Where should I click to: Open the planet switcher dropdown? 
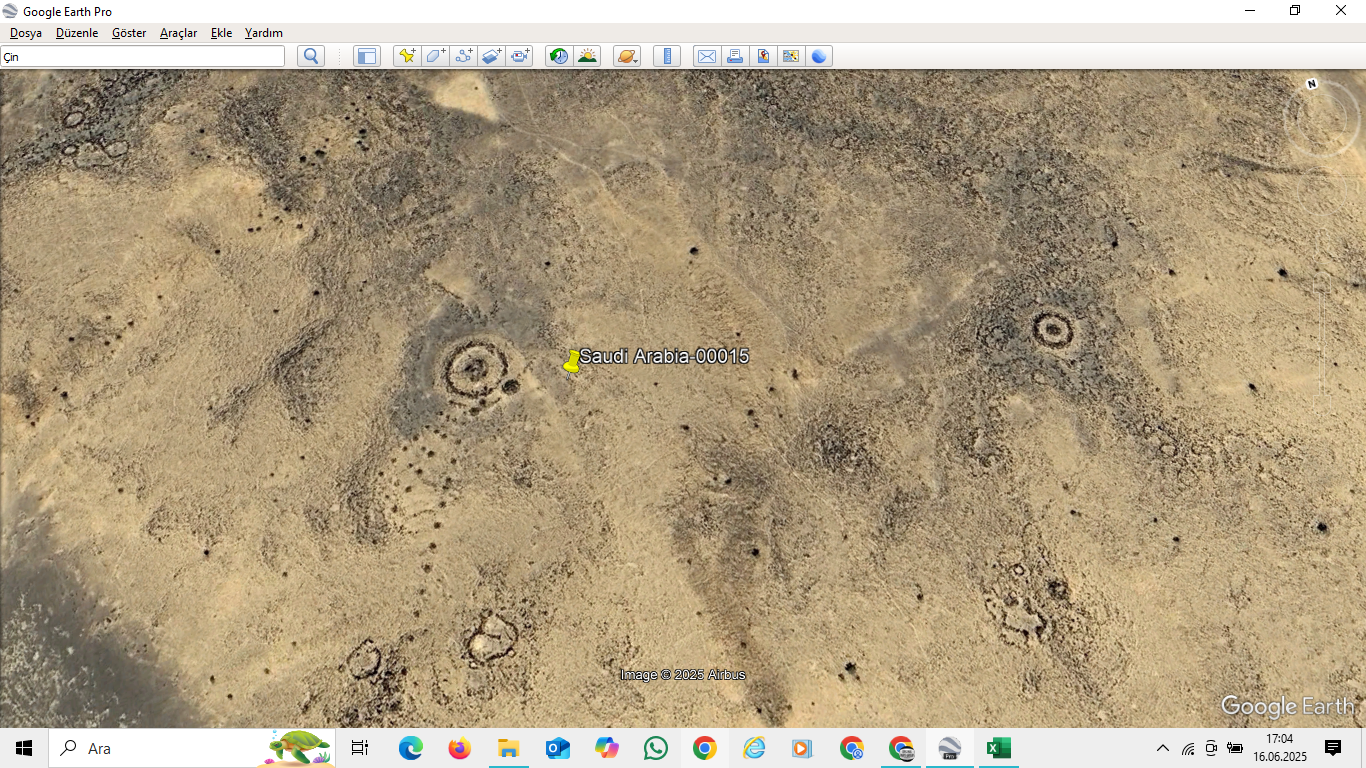click(x=627, y=56)
